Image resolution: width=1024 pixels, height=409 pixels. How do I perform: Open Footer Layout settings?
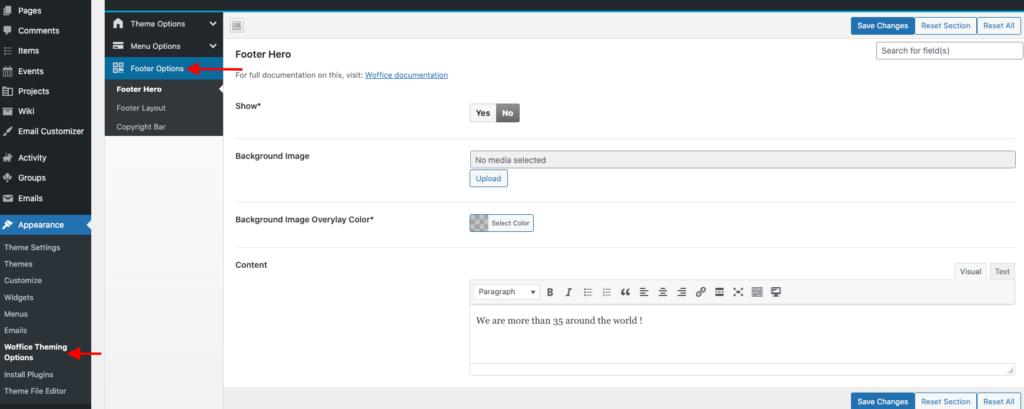141,108
